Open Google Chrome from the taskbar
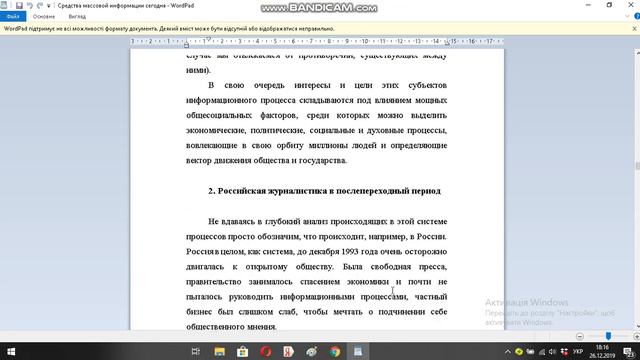This screenshot has width=640, height=360. [335, 352]
